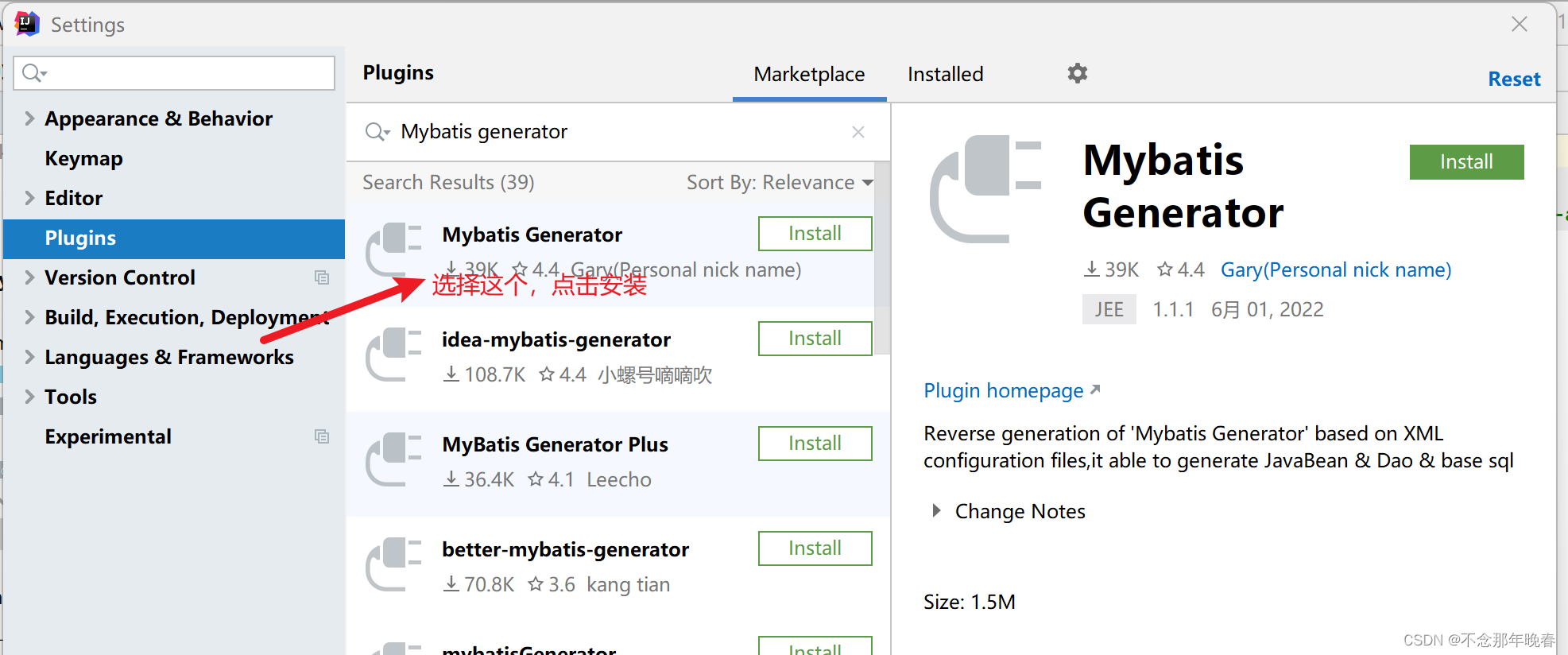The height and width of the screenshot is (655, 1568).
Task: Expand Appearance & Behavior settings
Action: (29, 118)
